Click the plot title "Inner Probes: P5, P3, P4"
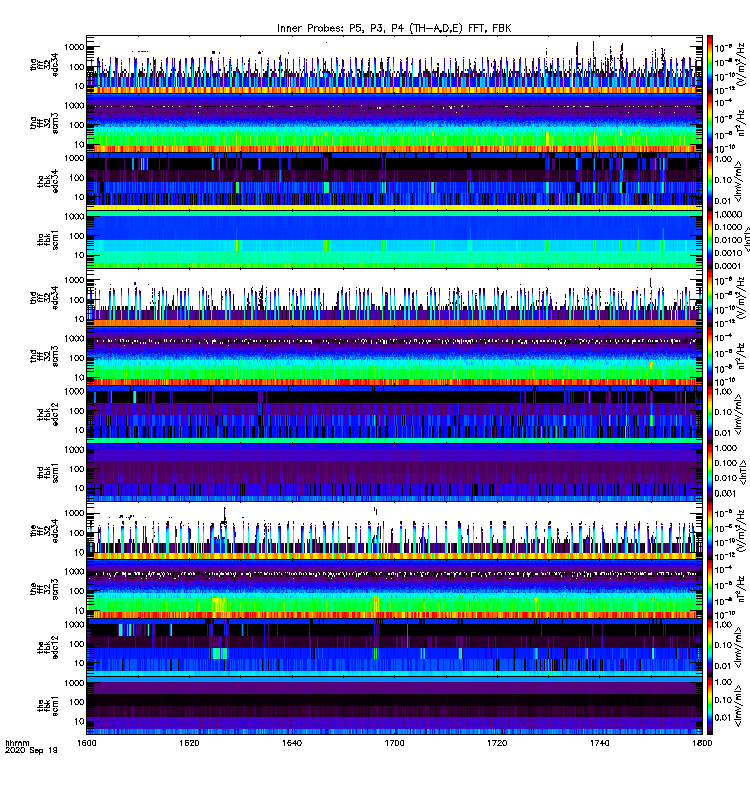Screen dimensions: 750x800 pos(340,28)
